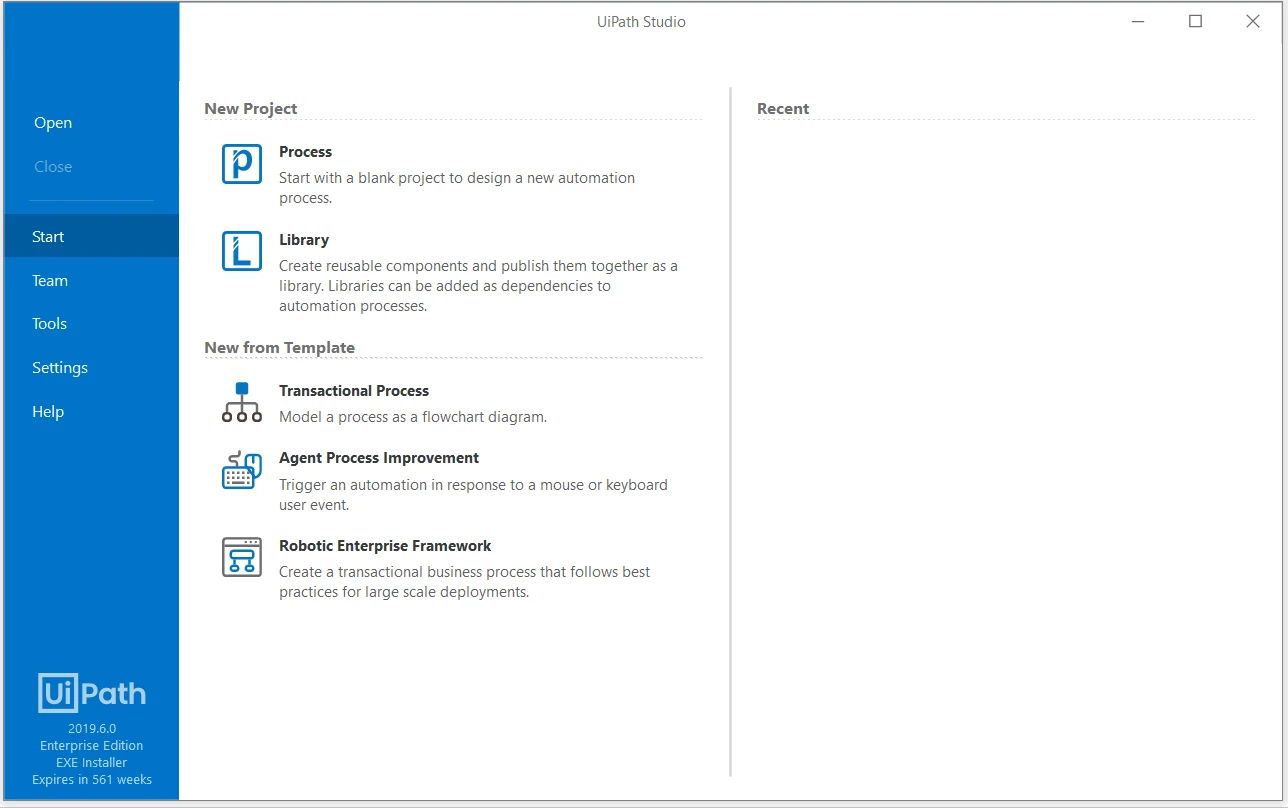Open the Settings tab

[60, 368]
